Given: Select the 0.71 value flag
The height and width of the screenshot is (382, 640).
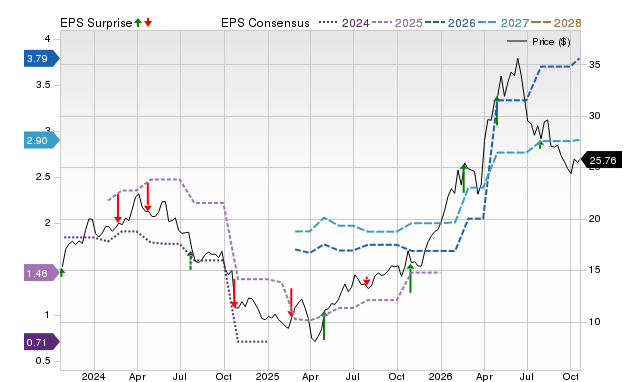Looking at the screenshot, I should click(42, 342).
